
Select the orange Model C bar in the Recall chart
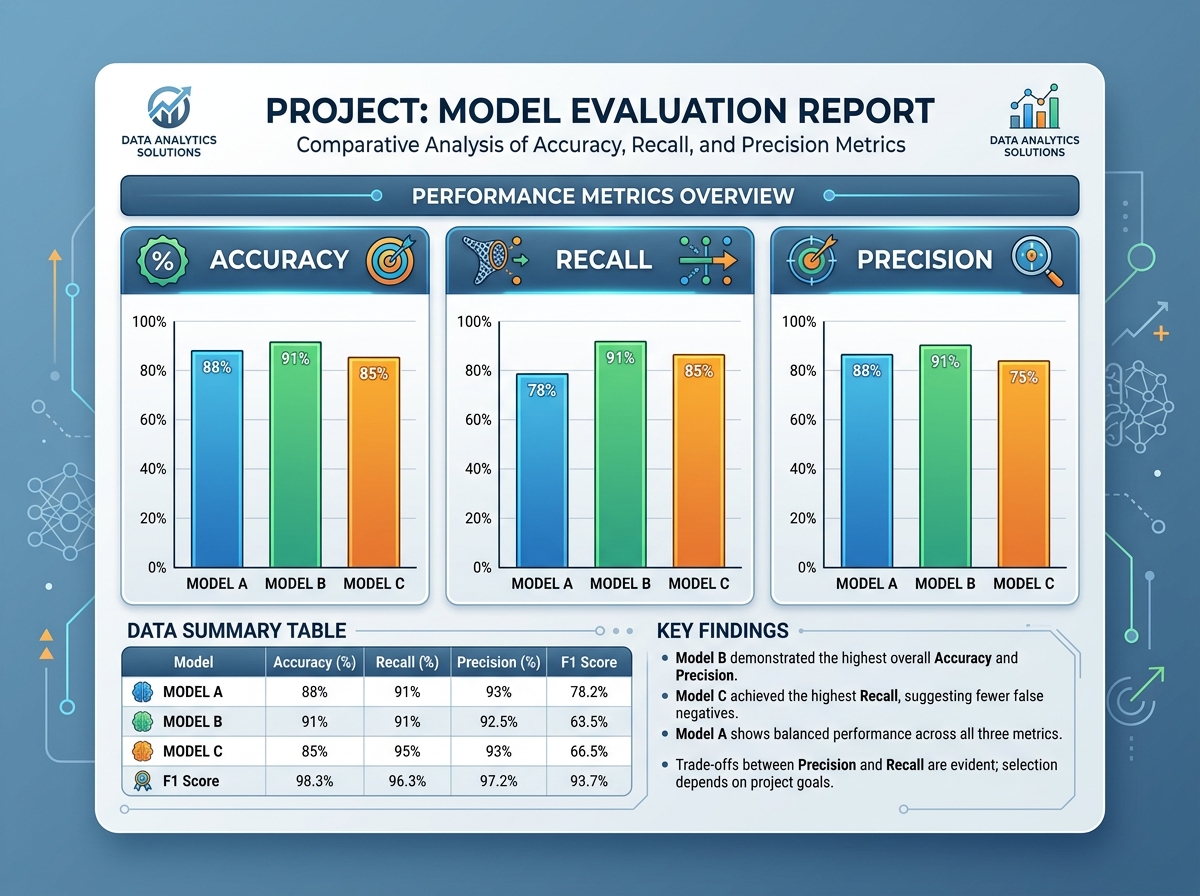[698, 461]
